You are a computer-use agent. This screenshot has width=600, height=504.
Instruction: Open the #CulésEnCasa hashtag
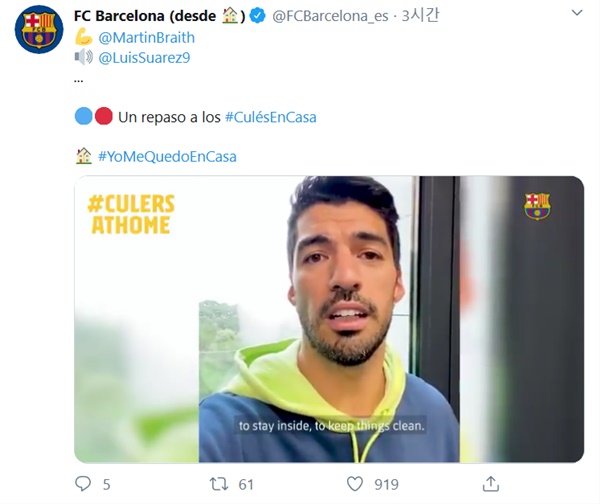click(271, 117)
